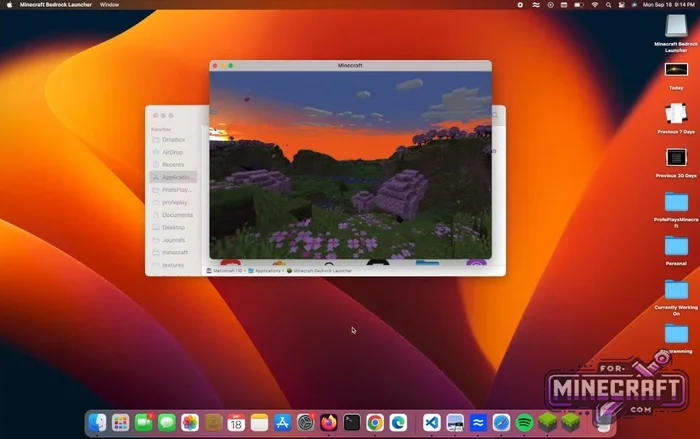The width and height of the screenshot is (700, 439).
Task: Open the Photos app in dock
Action: click(x=189, y=423)
